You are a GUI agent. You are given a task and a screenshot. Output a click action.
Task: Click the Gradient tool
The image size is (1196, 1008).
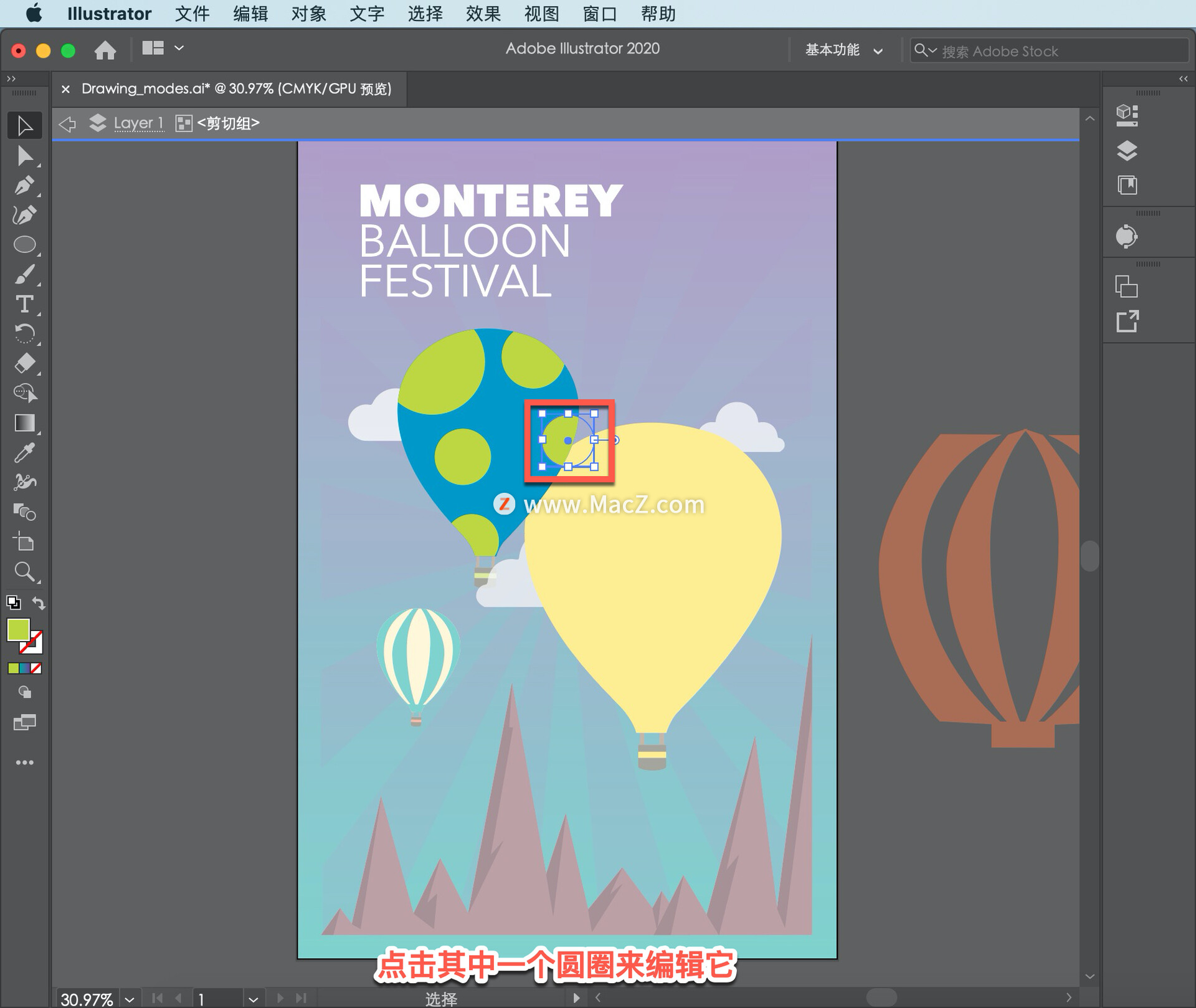click(x=24, y=423)
